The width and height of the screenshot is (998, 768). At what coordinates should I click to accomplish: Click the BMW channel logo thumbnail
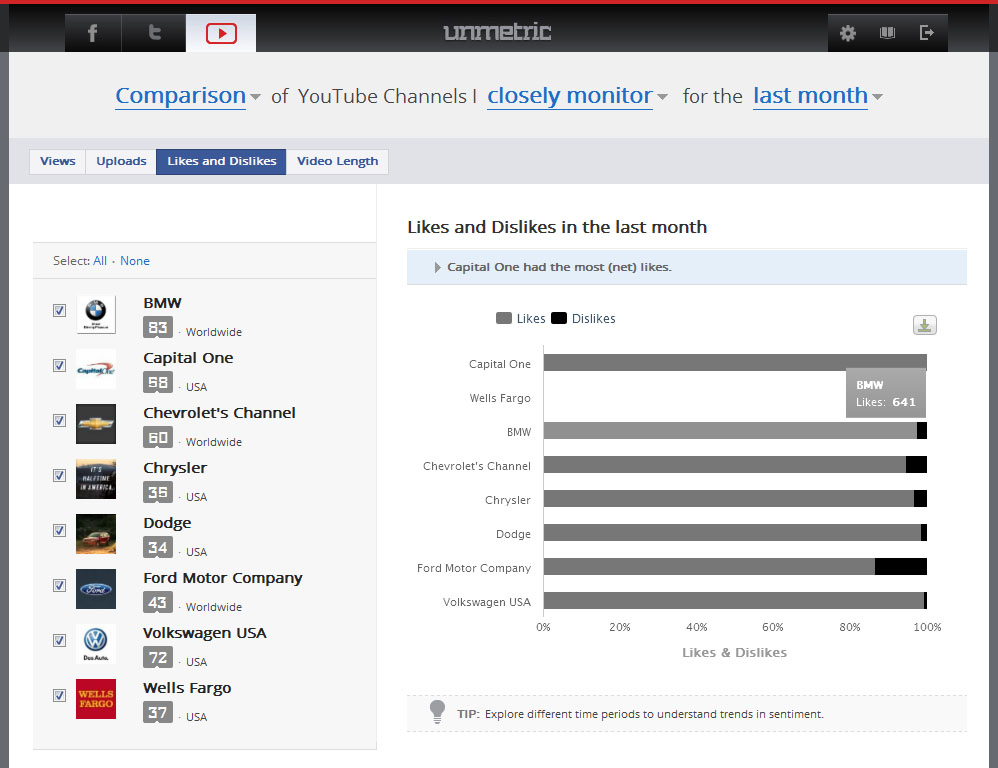click(x=96, y=314)
